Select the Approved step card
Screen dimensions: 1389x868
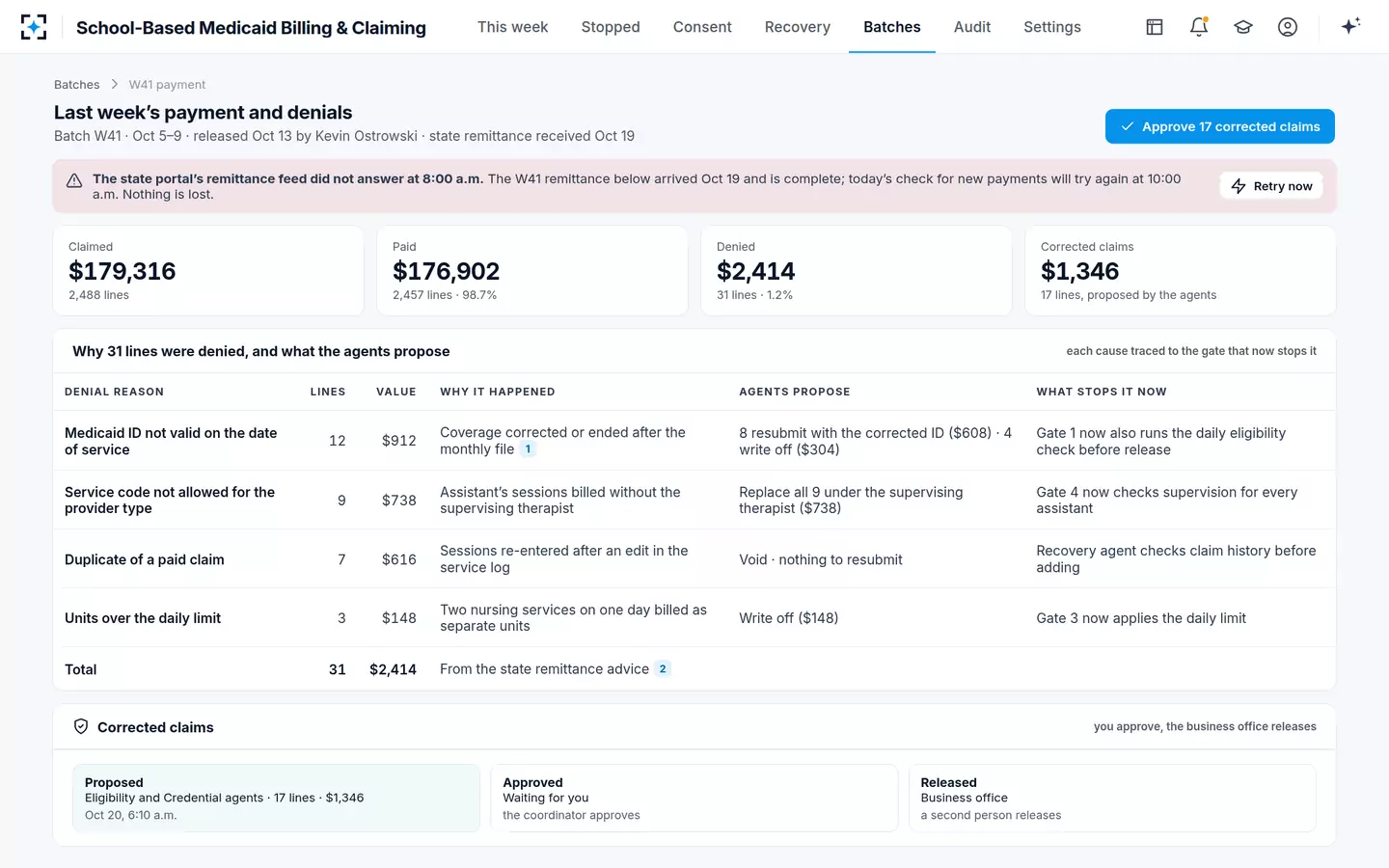pos(694,799)
